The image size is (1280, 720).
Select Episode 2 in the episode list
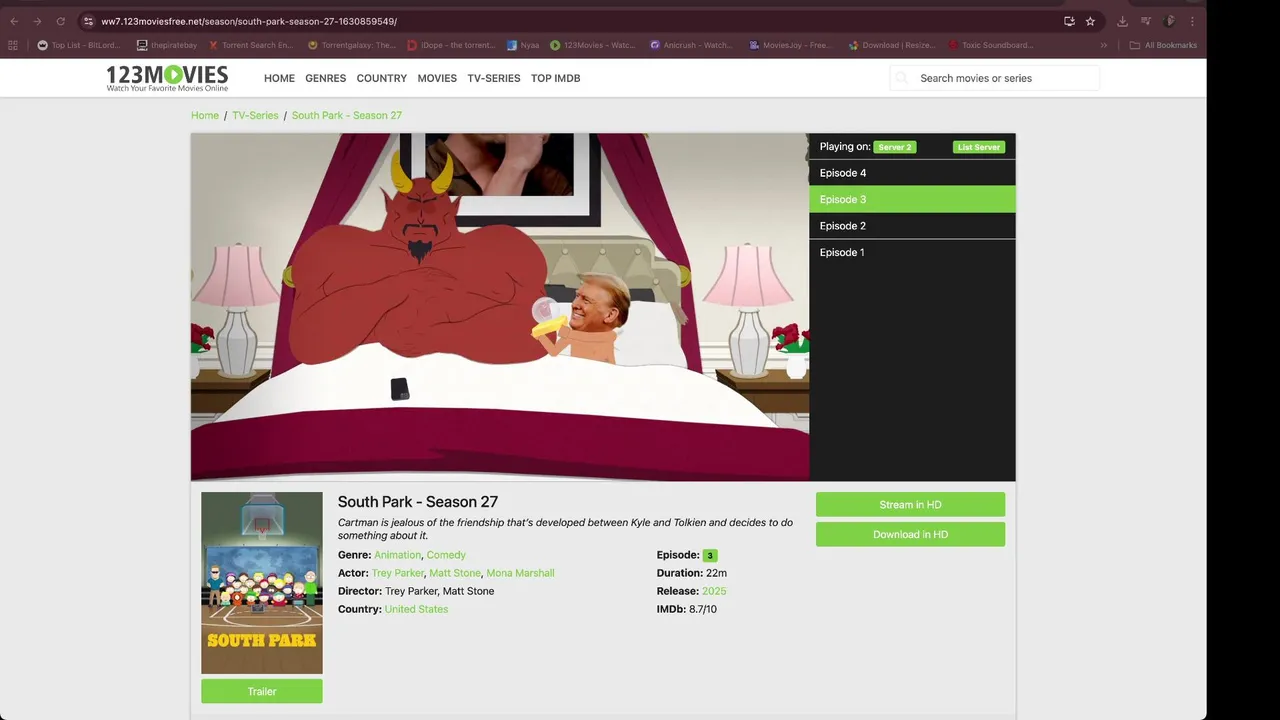(912, 226)
